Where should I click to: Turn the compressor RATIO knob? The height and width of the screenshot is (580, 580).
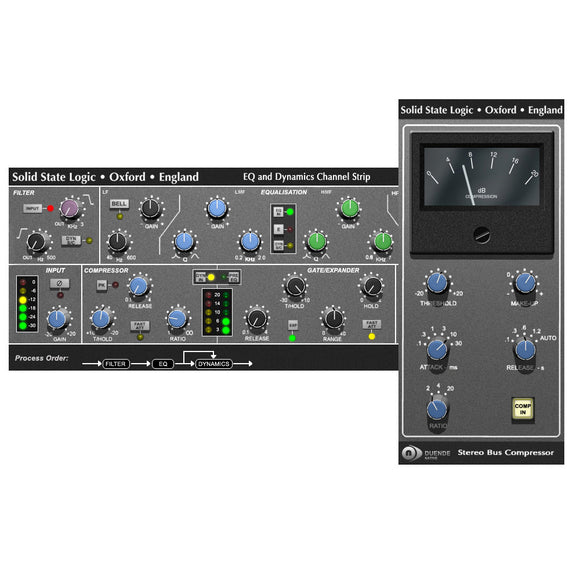tap(177, 319)
